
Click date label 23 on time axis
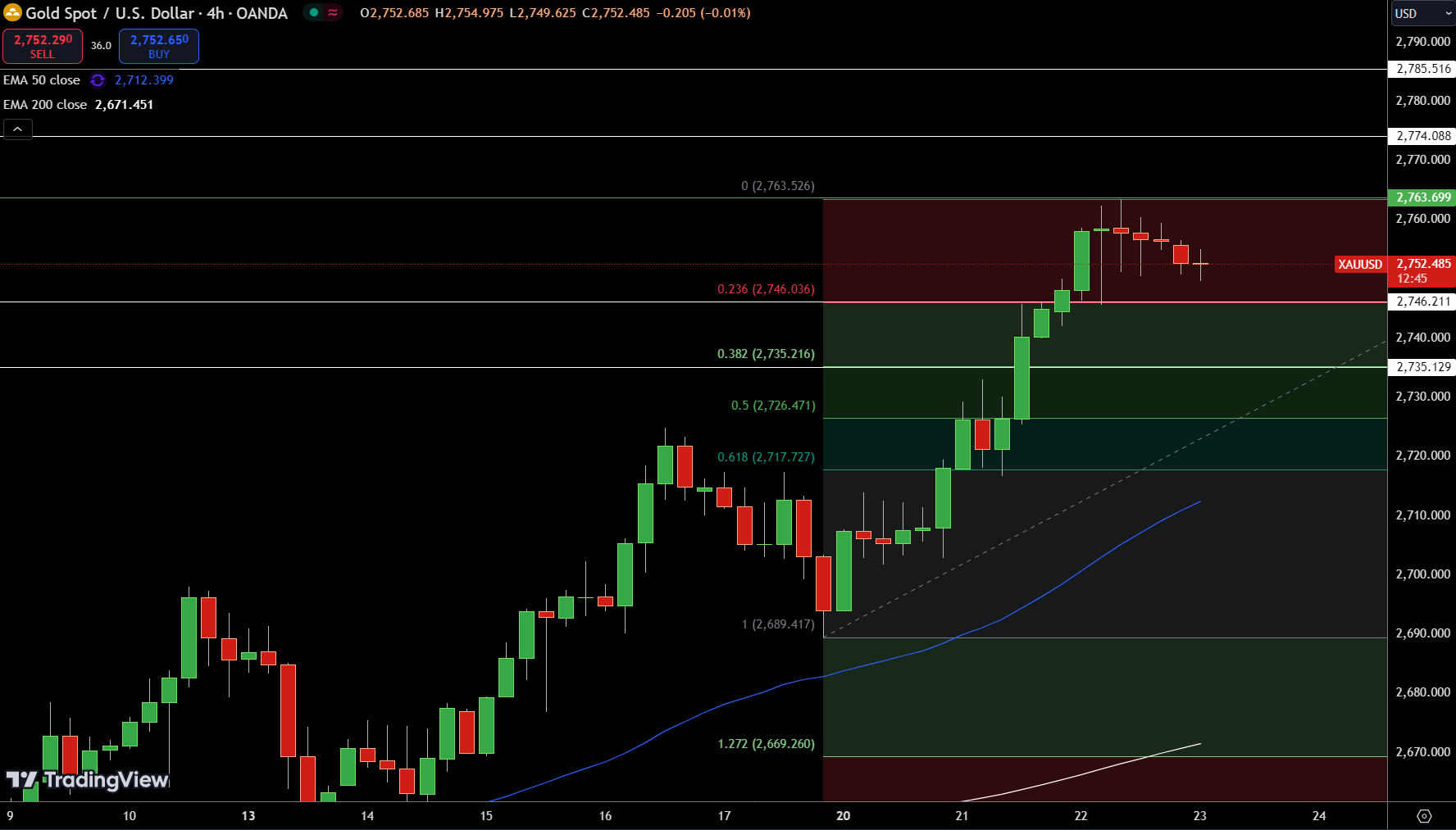click(x=1200, y=816)
